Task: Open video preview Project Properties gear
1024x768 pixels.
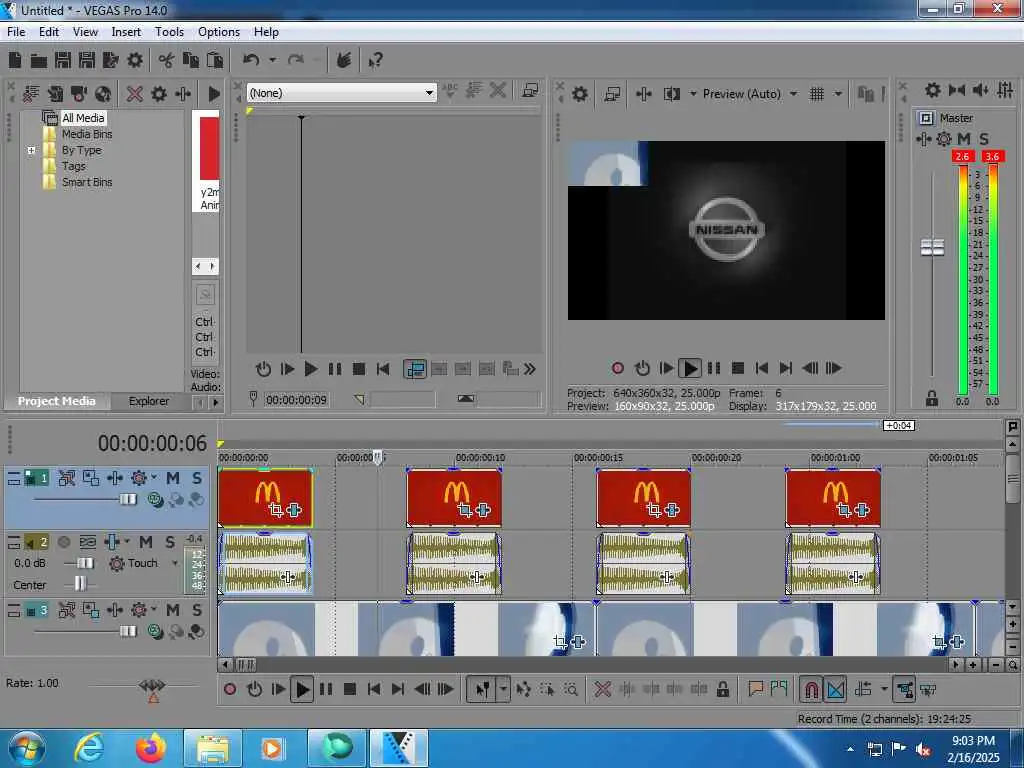Action: 579,94
